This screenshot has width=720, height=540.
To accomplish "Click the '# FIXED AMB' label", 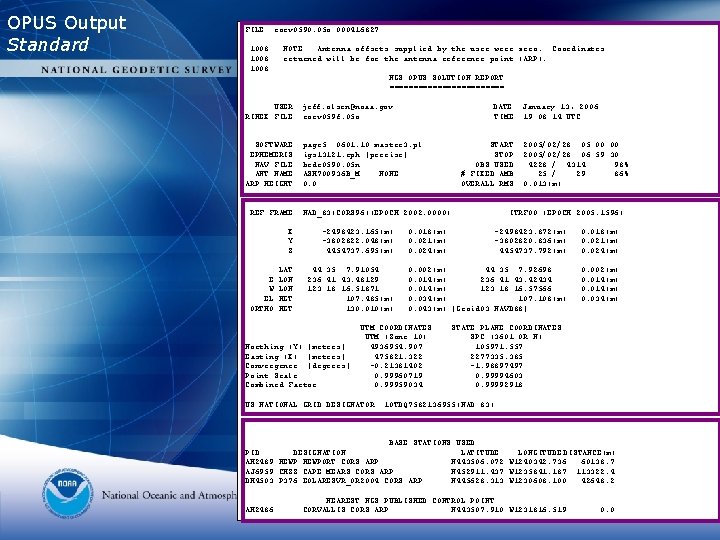I will [x=487, y=174].
